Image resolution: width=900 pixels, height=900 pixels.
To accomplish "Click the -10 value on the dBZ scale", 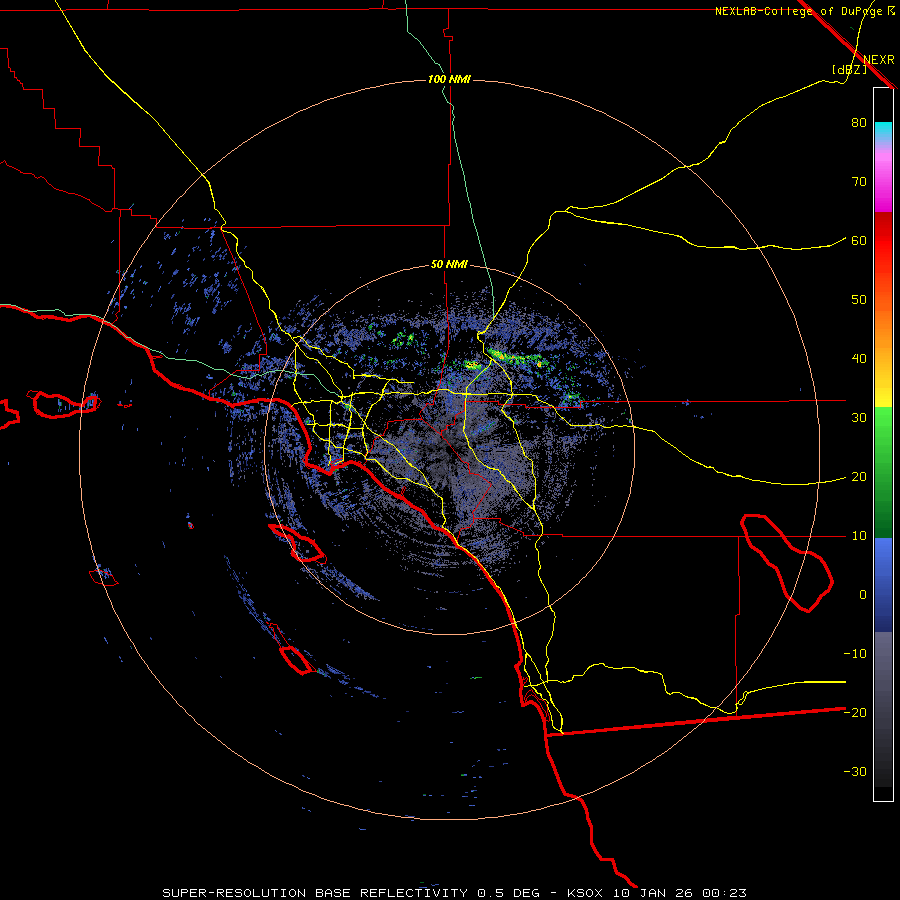I will [855, 654].
